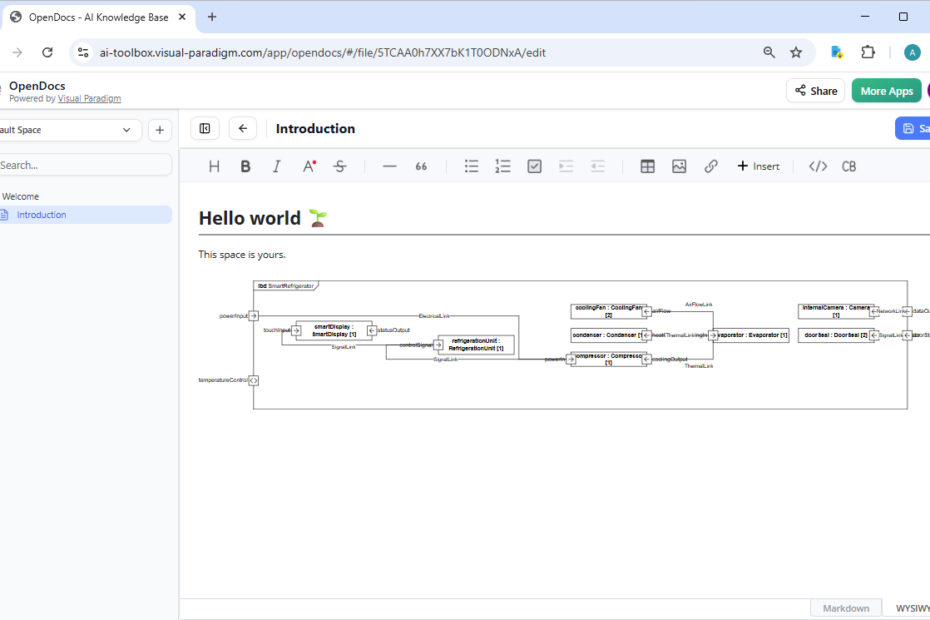Insert a hyperlink via the link icon
The image size is (930, 620).
tap(711, 166)
